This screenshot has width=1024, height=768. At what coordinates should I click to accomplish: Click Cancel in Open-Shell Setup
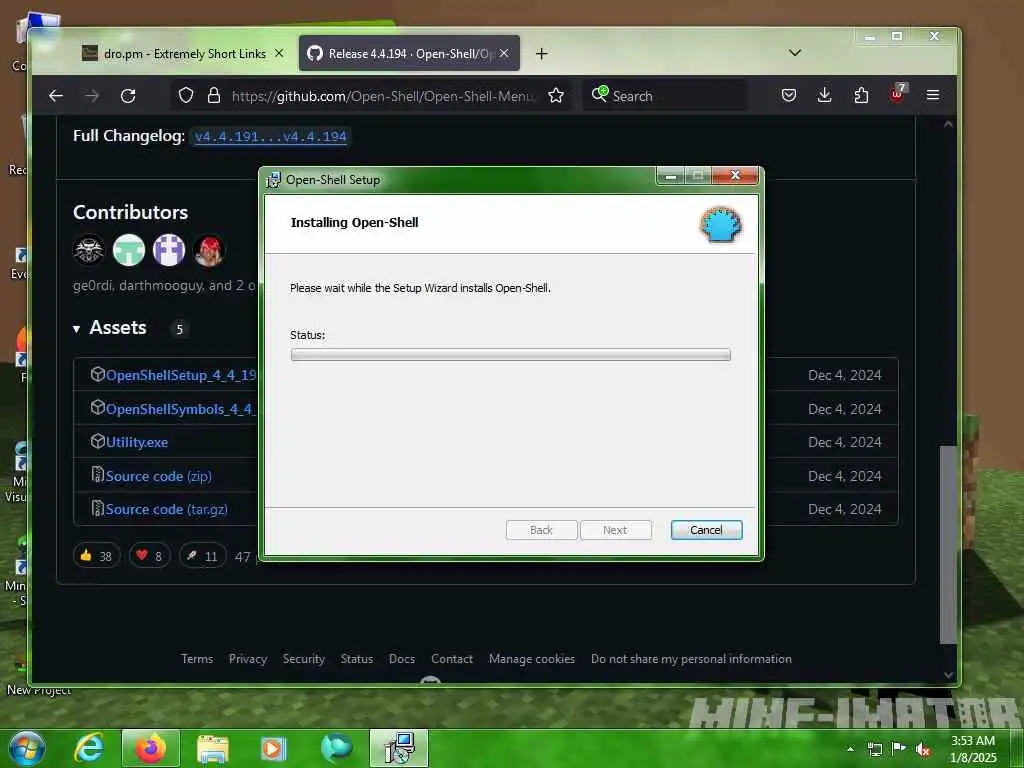coord(706,530)
